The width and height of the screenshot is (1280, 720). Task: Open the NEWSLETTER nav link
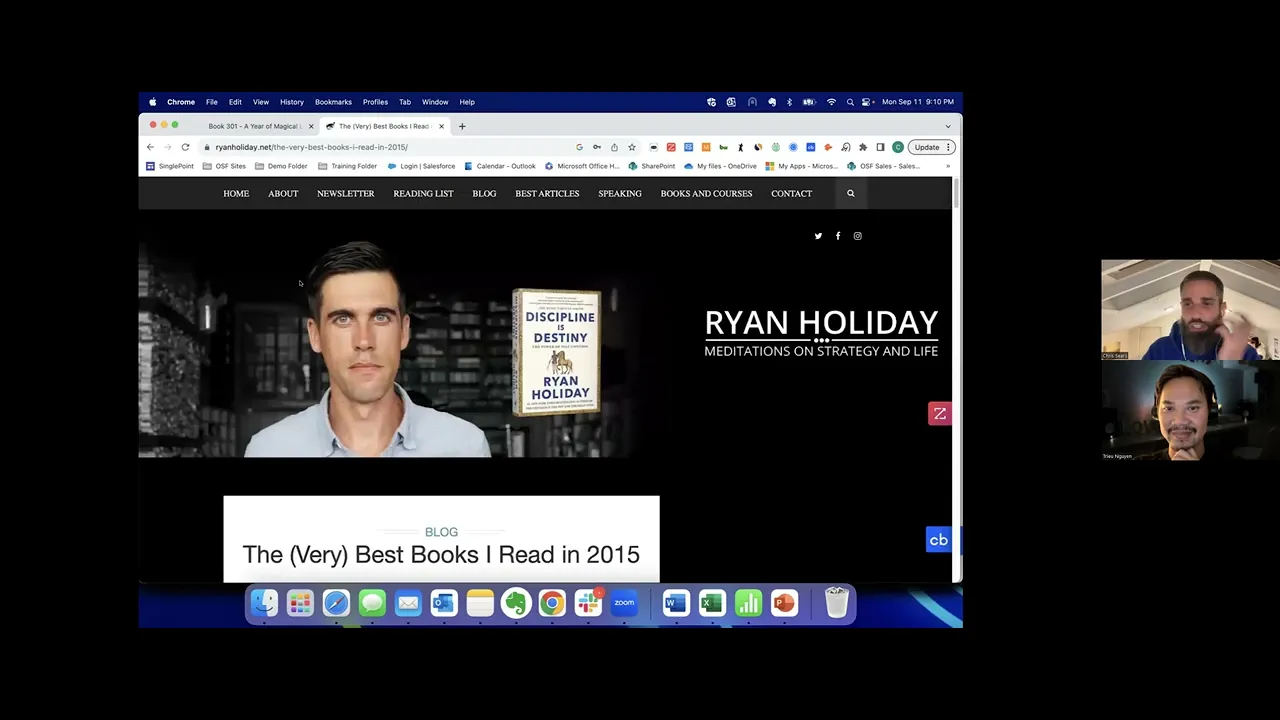click(x=346, y=193)
